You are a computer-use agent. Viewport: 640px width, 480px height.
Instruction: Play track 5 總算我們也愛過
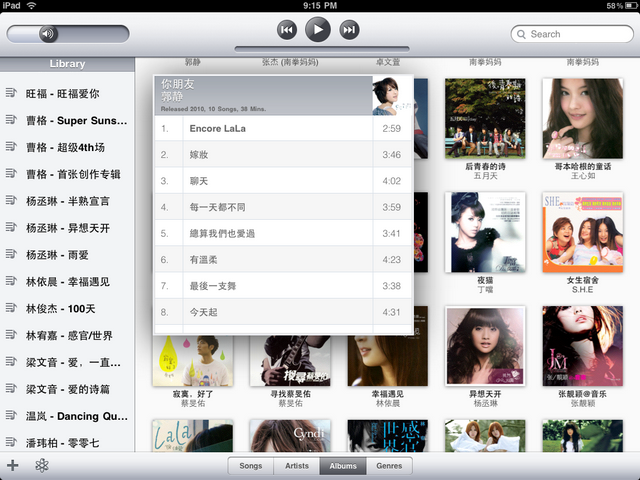click(283, 233)
